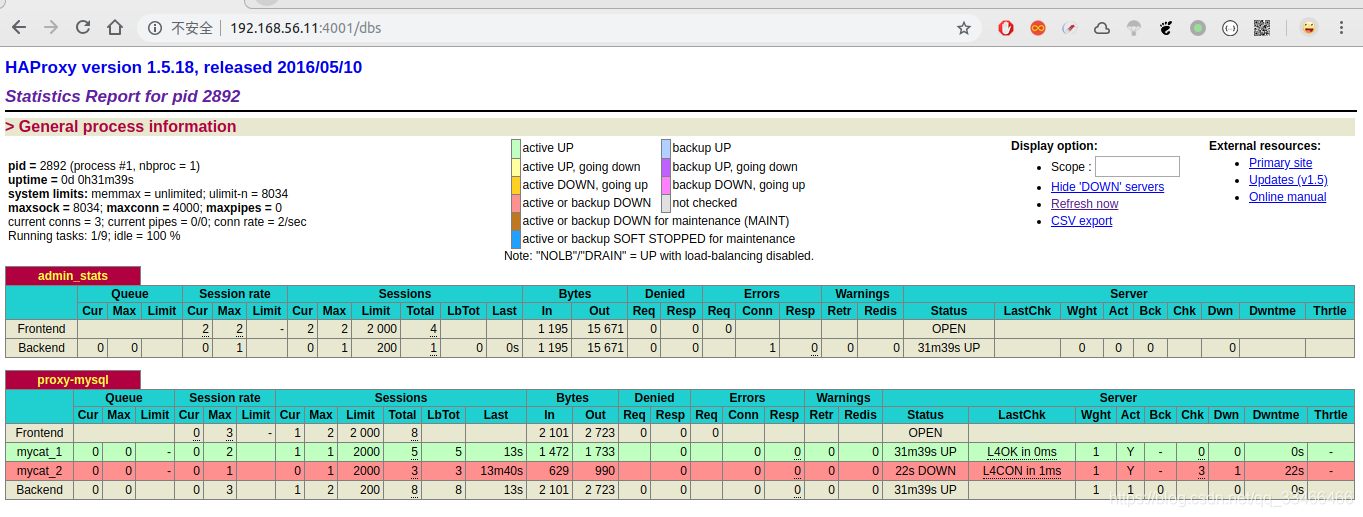Open the Online manual link

[1287, 197]
